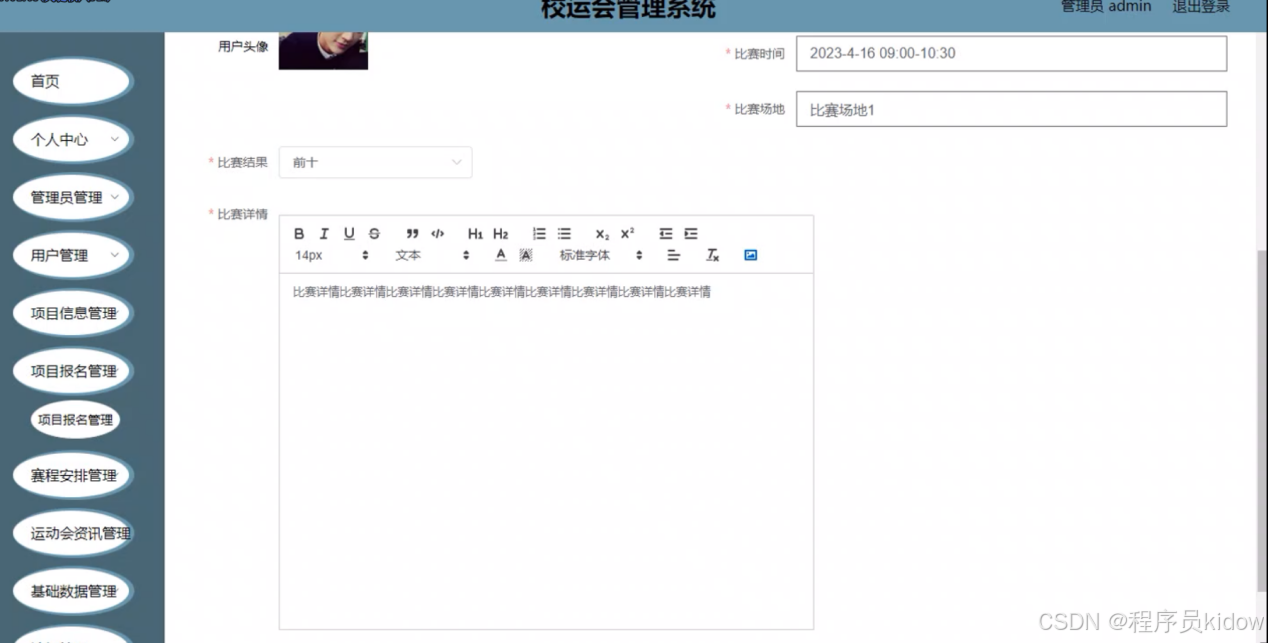
Task: Go to 首页 in the sidebar
Action: [72, 82]
